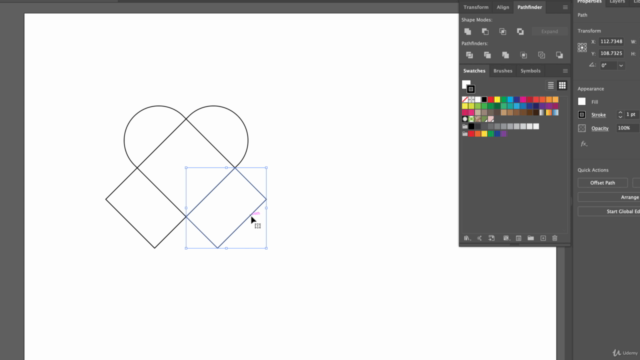
Task: Click the Expand button in Pathfinder
Action: tap(550, 31)
